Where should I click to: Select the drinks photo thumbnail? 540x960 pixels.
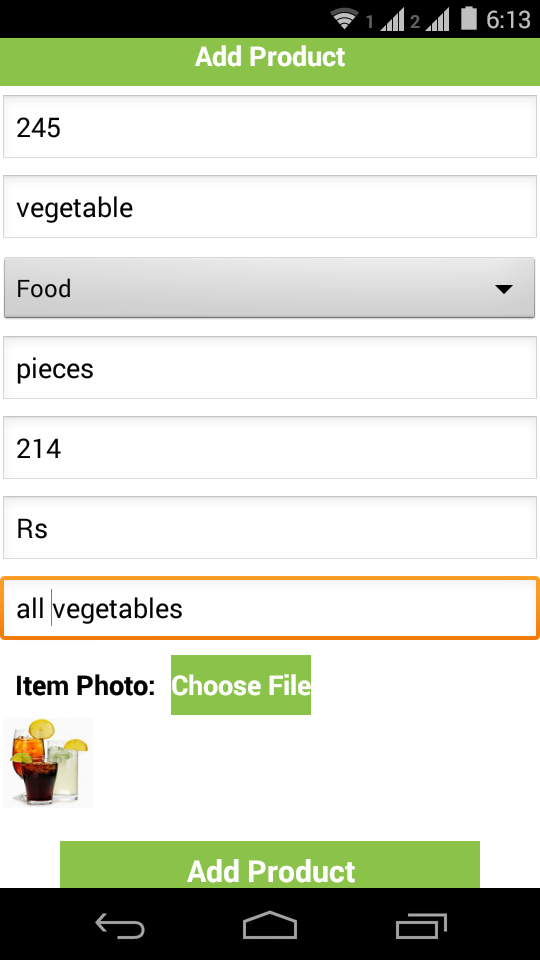pyautogui.click(x=48, y=763)
